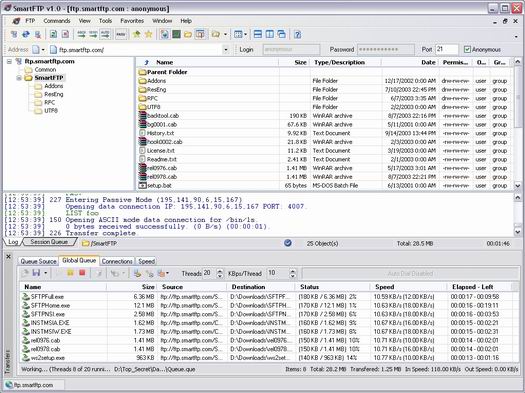
Task: Open the FTP menu
Action: [x=30, y=21]
